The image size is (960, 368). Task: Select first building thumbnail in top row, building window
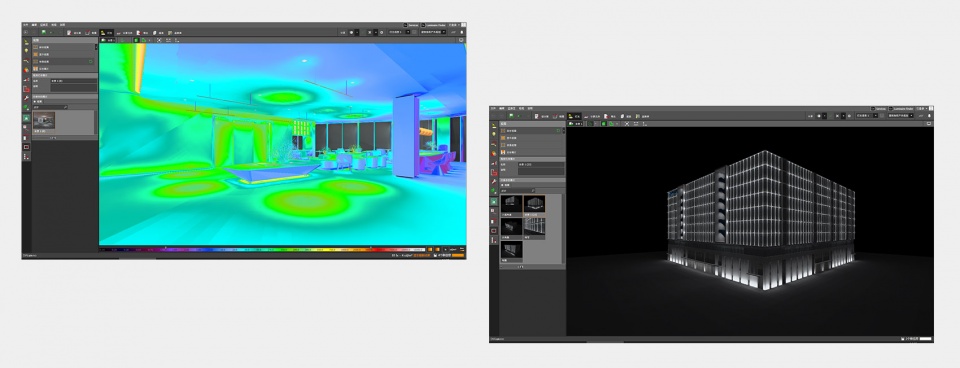coord(511,206)
